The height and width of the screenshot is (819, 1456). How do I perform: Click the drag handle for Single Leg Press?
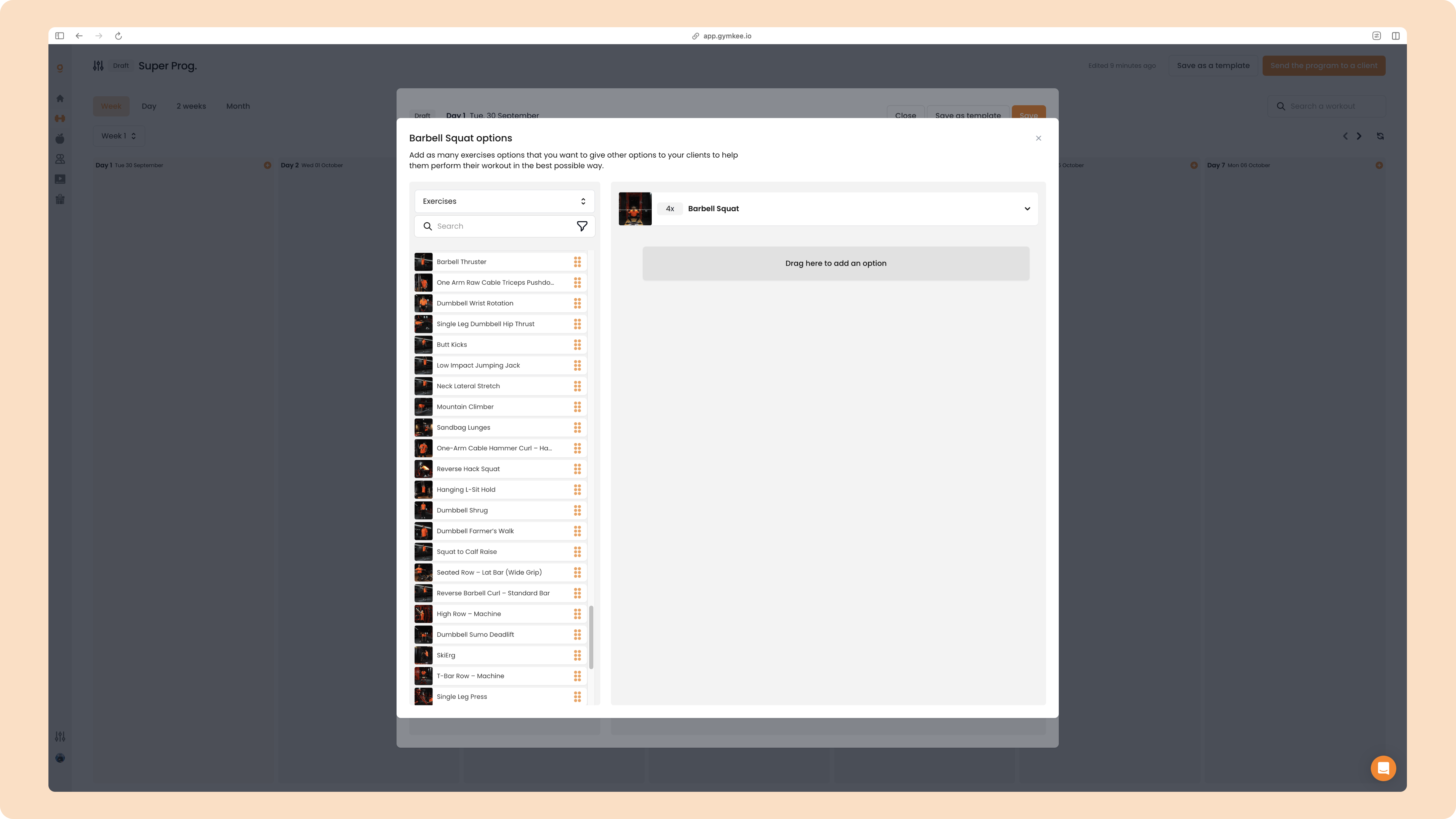pyautogui.click(x=577, y=697)
